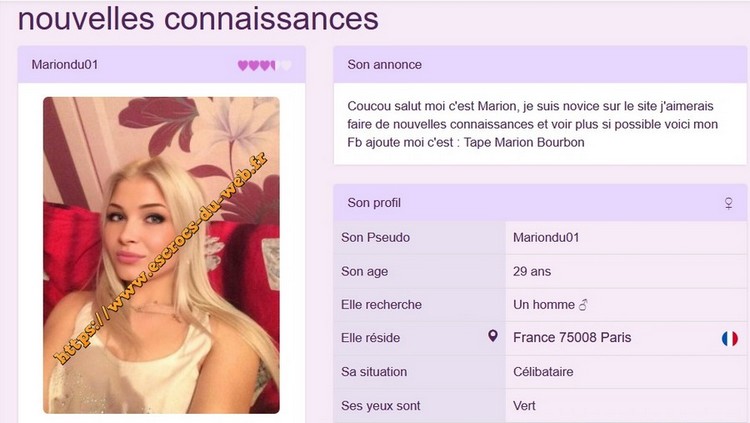
Task: Click the Mariondu01 username header
Action: [x=65, y=65]
